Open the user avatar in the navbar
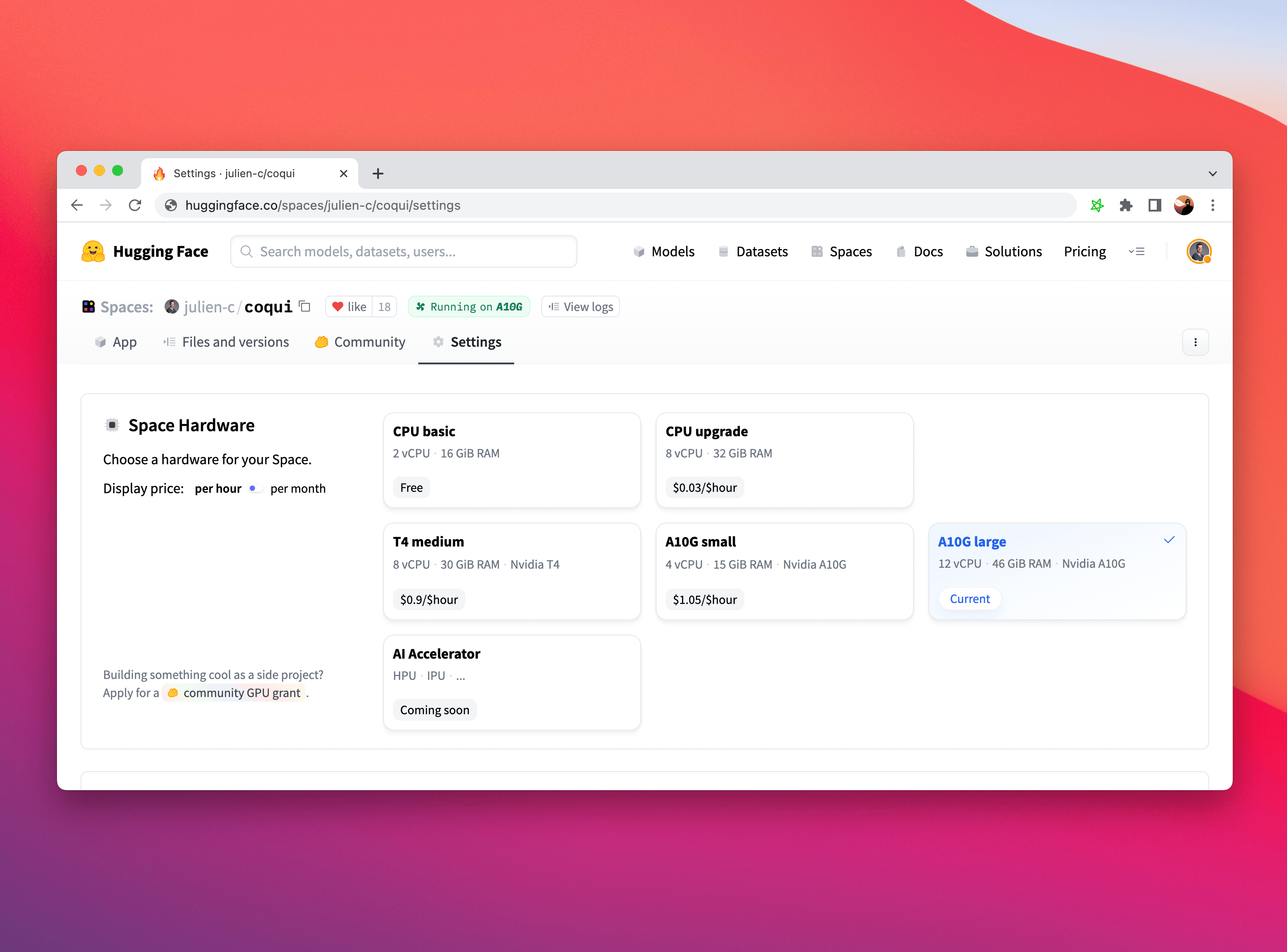The height and width of the screenshot is (952, 1287). (1199, 251)
